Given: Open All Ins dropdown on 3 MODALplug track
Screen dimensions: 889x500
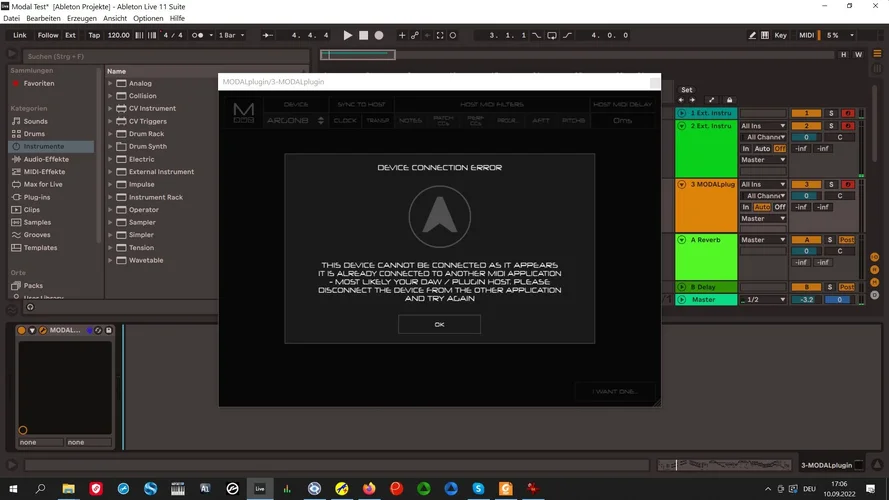Looking at the screenshot, I should pyautogui.click(x=763, y=184).
